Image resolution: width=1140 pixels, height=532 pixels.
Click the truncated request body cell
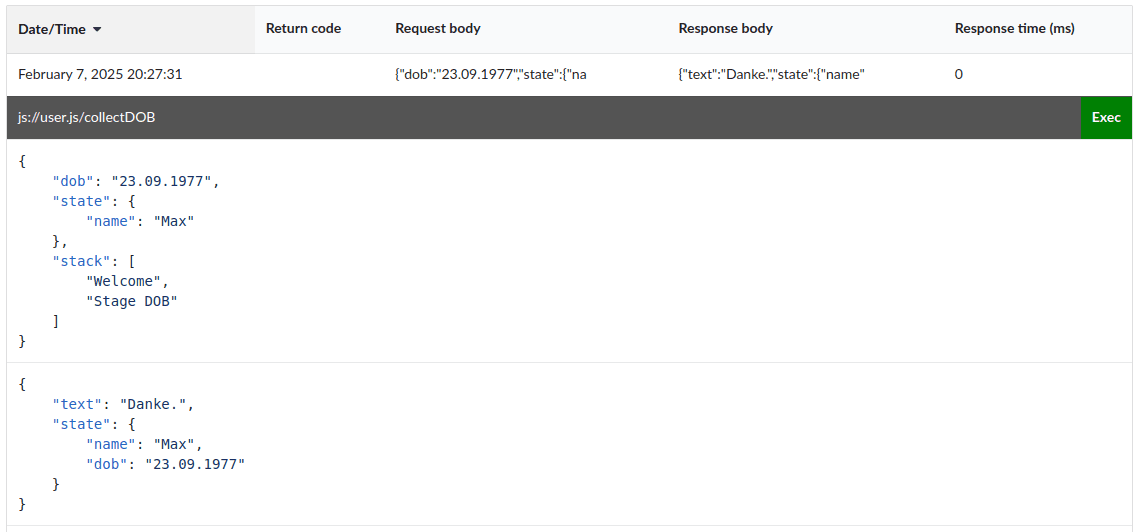490,74
